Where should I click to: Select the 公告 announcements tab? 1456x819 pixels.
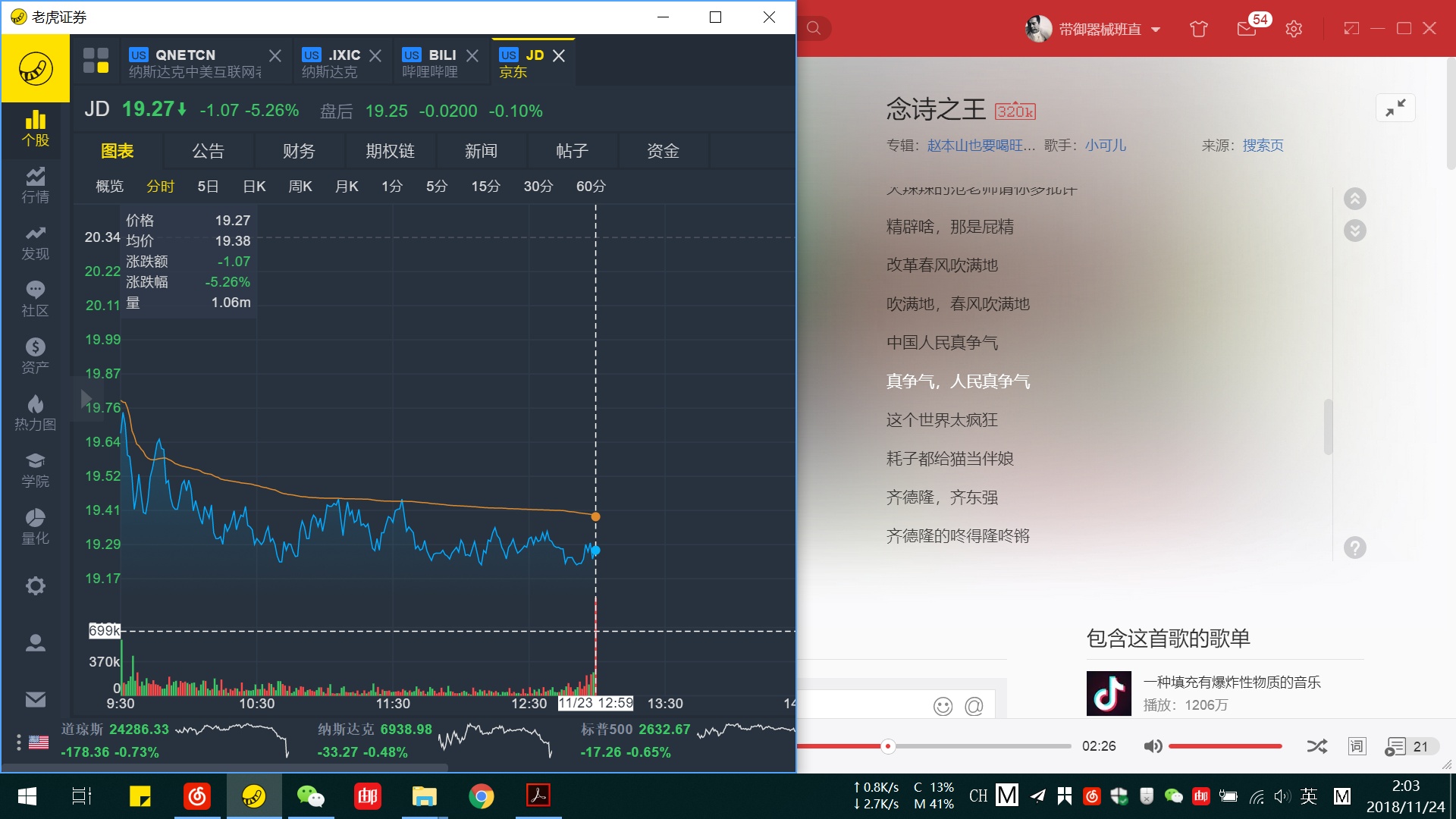(x=209, y=151)
